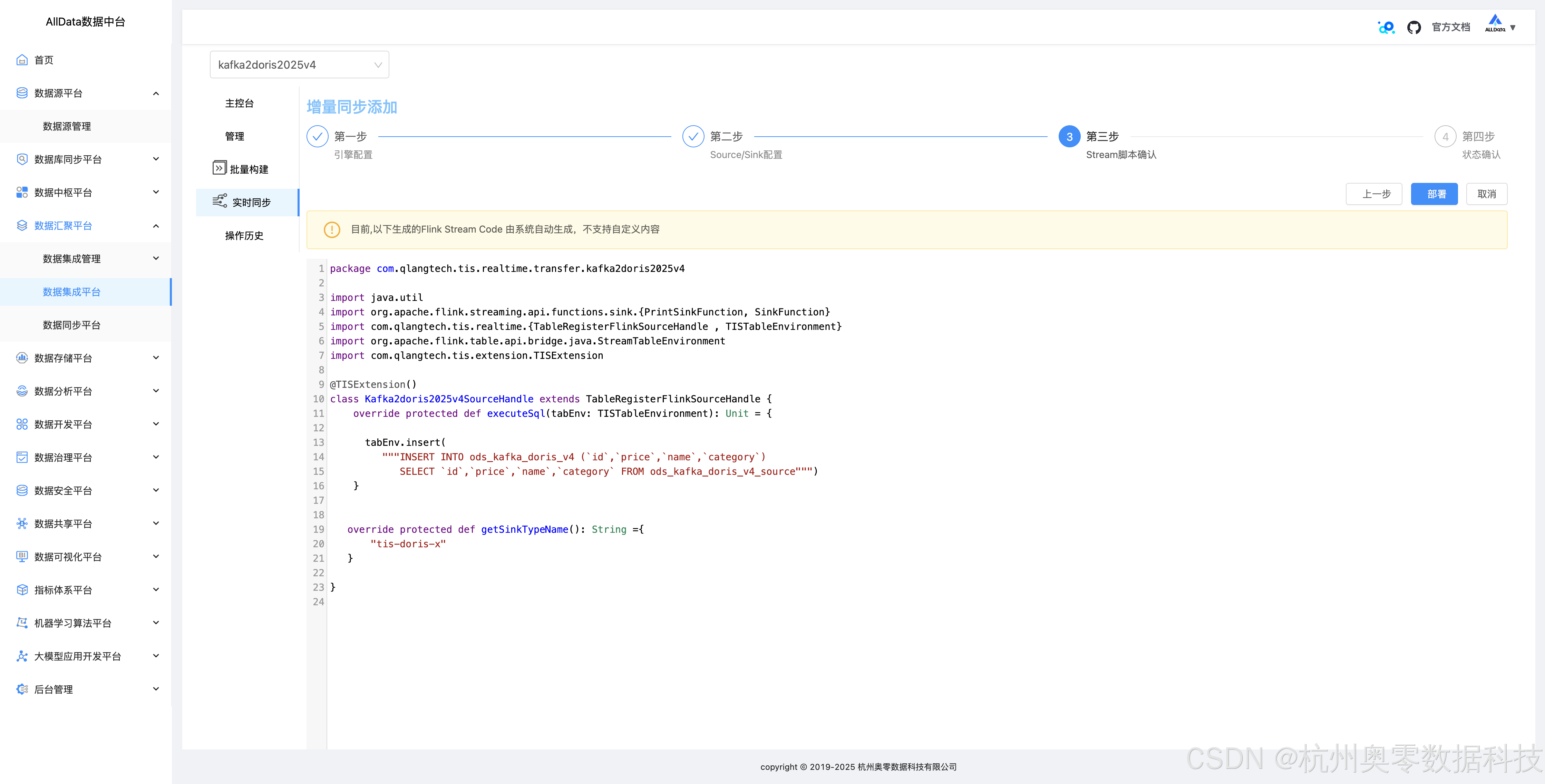
Task: Click the 增量同步添加 heading
Action: [x=352, y=107]
